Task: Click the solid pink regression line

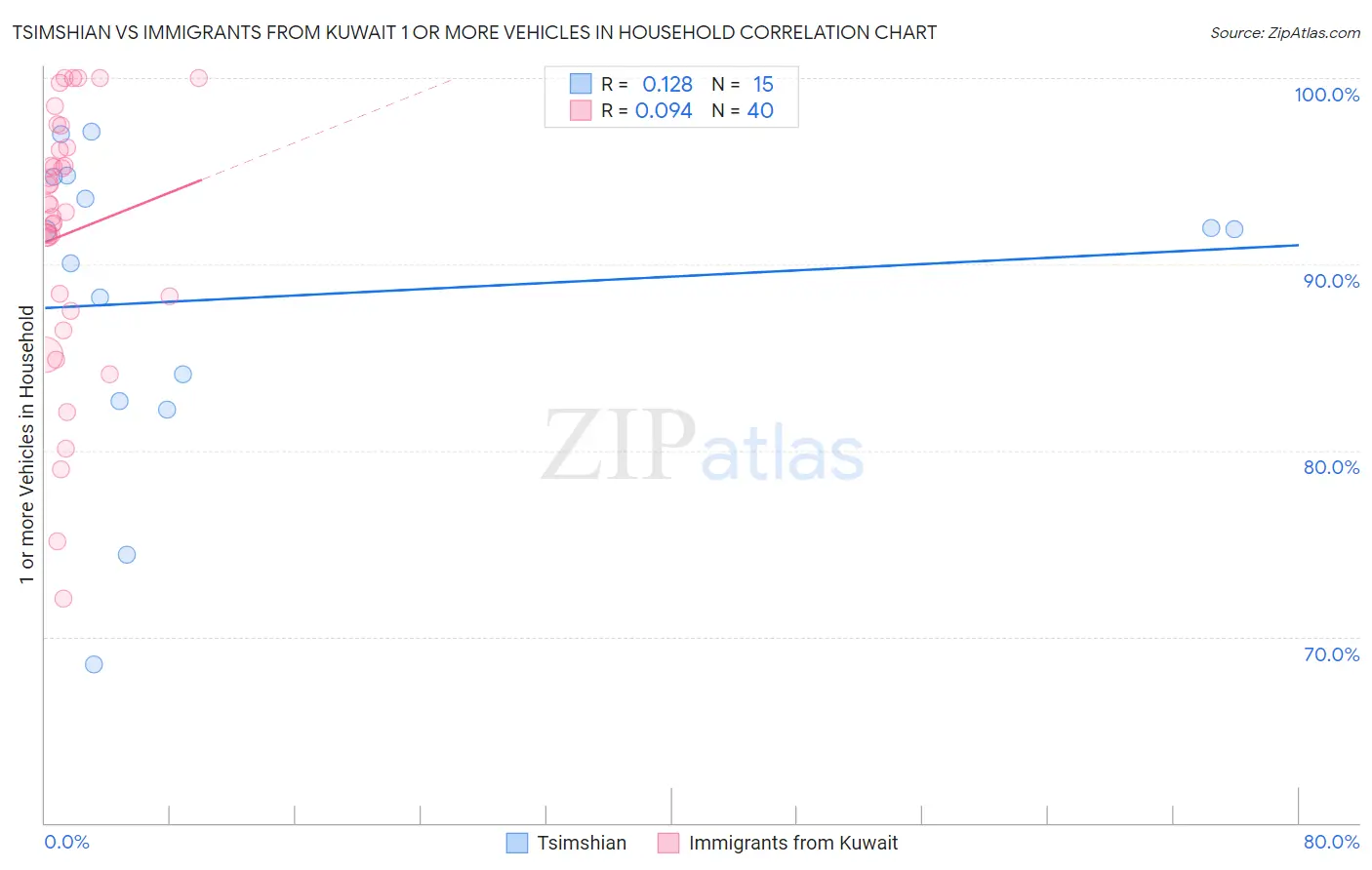Action: (x=123, y=211)
